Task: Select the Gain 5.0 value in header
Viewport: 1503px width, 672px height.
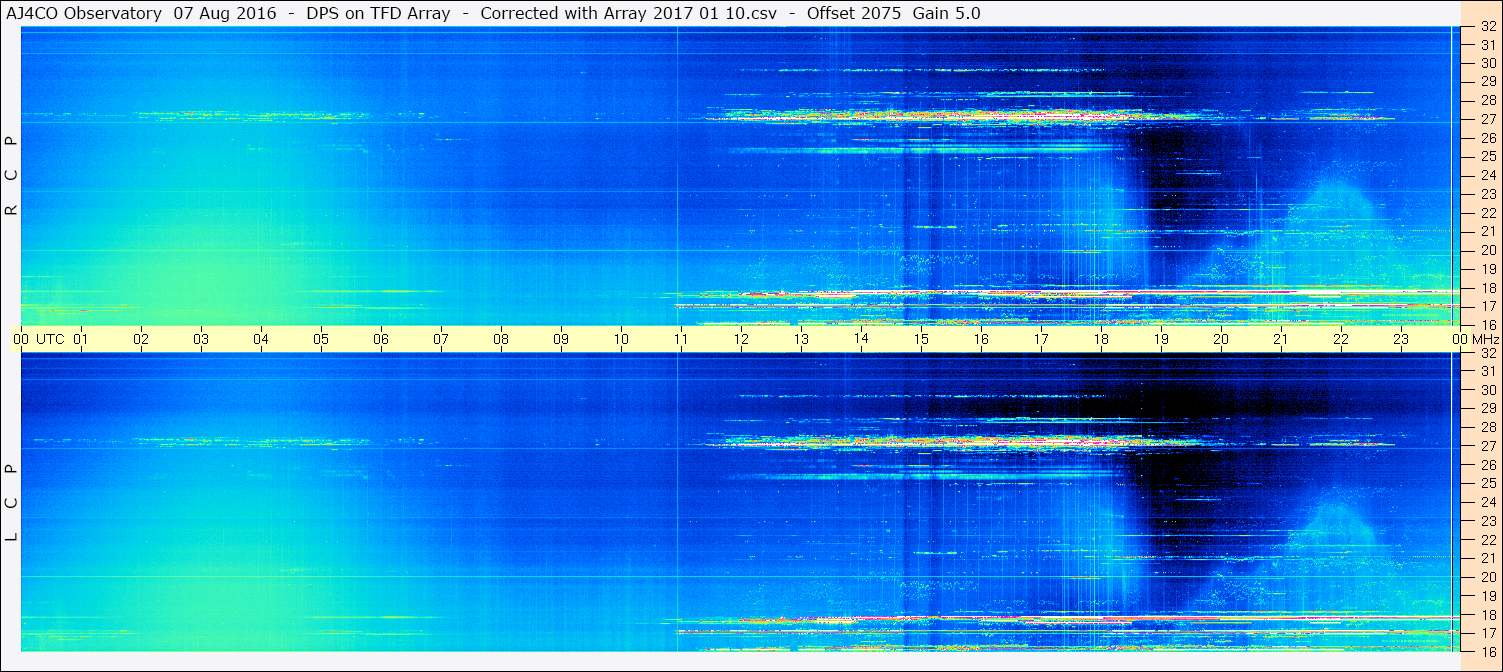Action: click(947, 13)
